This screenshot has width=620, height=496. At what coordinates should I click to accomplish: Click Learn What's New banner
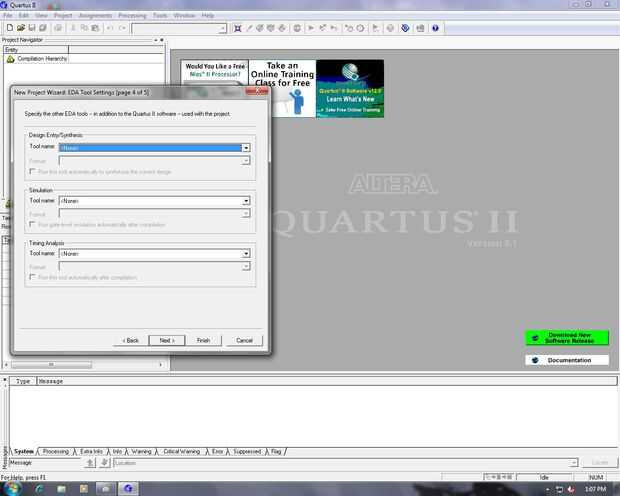pos(350,88)
